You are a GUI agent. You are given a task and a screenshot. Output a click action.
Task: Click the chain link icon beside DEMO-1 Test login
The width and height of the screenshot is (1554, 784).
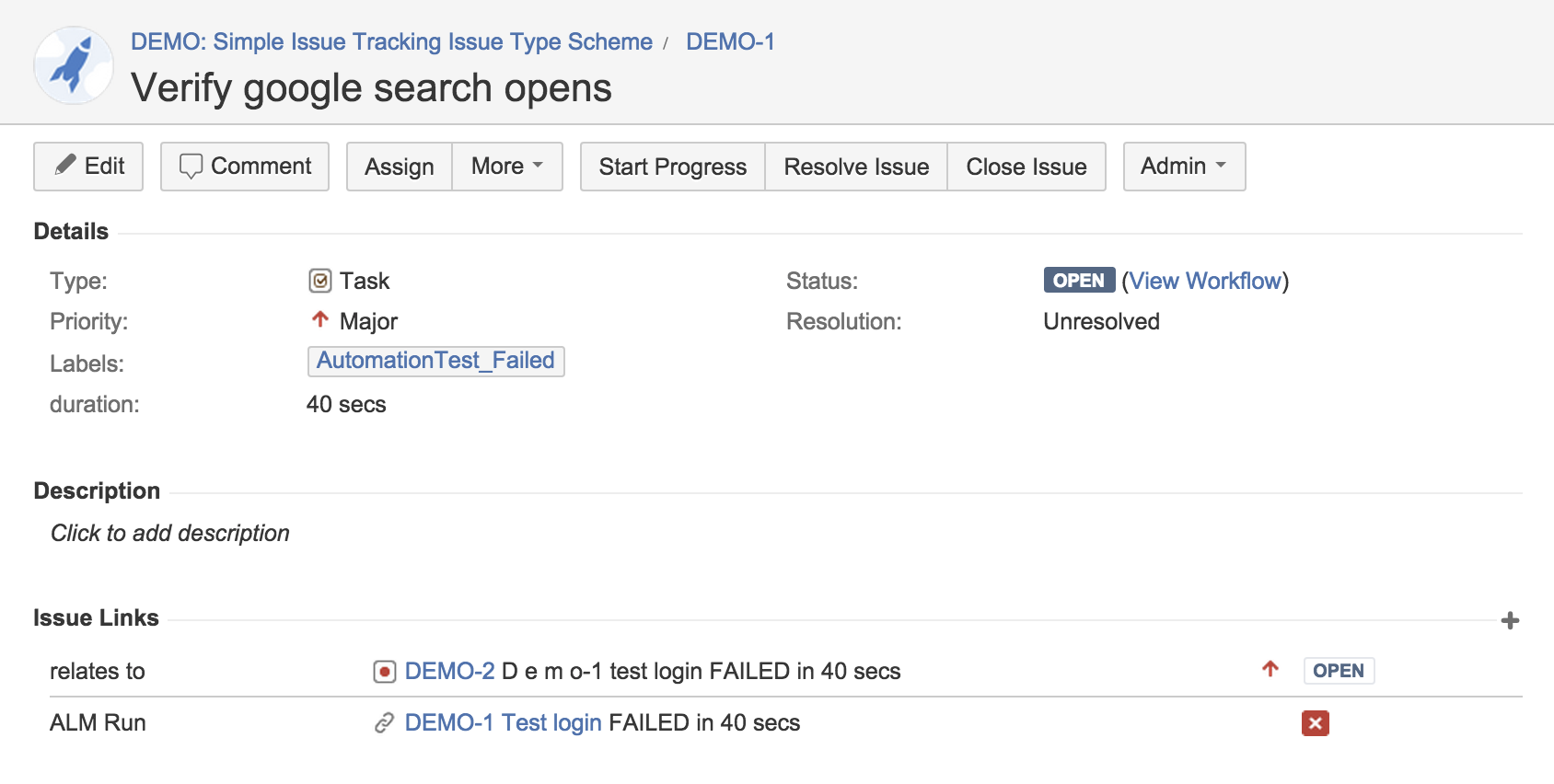(x=385, y=723)
